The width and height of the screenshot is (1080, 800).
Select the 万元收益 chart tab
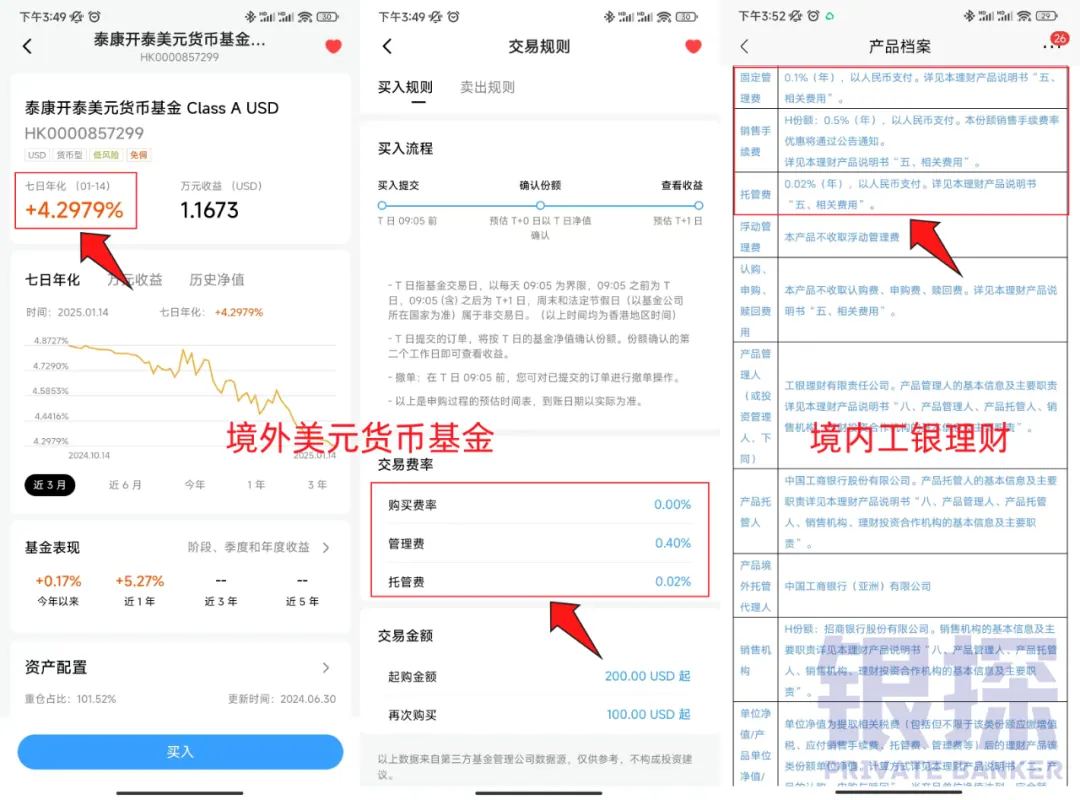coord(135,280)
